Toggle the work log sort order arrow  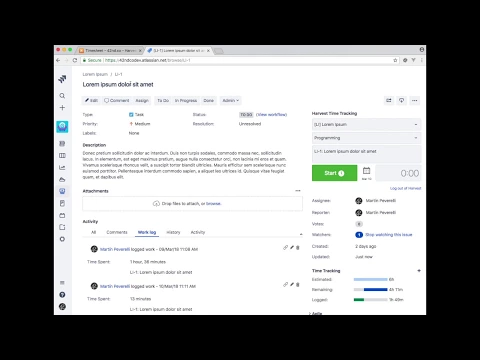click(301, 234)
